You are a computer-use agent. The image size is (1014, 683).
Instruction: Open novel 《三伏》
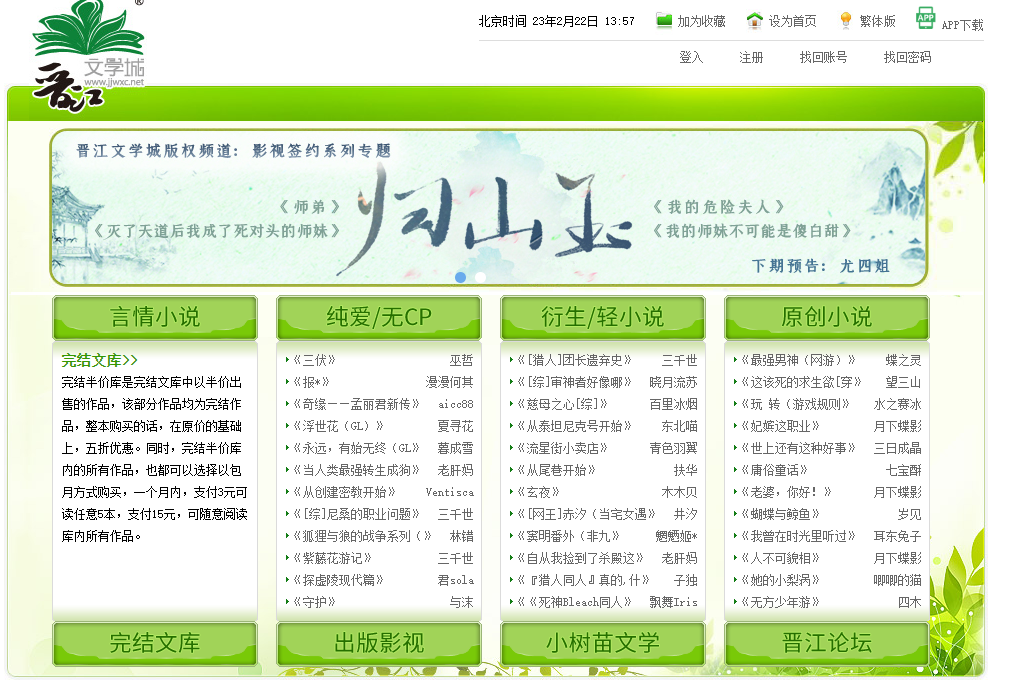314,360
